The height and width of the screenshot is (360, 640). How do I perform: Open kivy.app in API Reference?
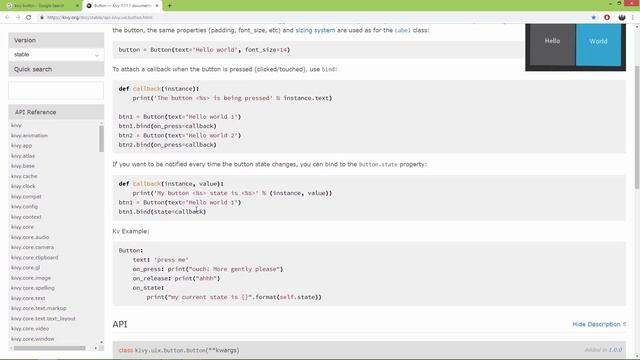tap(21, 146)
